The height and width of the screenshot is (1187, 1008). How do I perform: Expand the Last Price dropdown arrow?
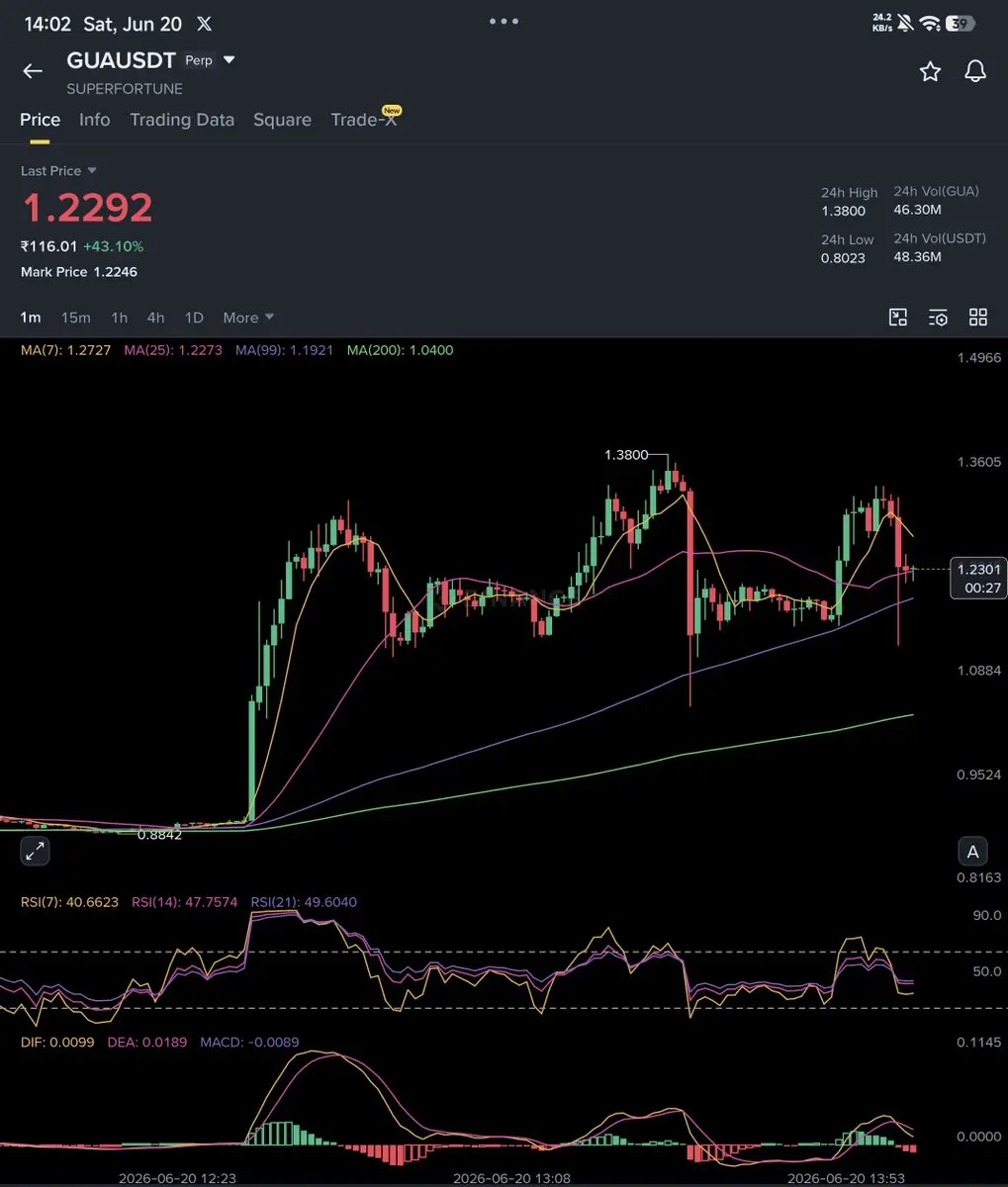point(92,171)
